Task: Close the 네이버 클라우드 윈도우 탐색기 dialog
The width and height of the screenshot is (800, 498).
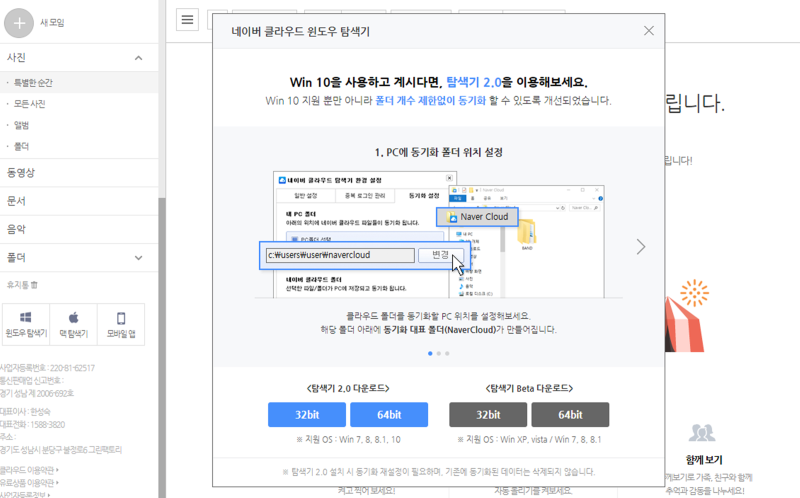Action: (x=648, y=31)
